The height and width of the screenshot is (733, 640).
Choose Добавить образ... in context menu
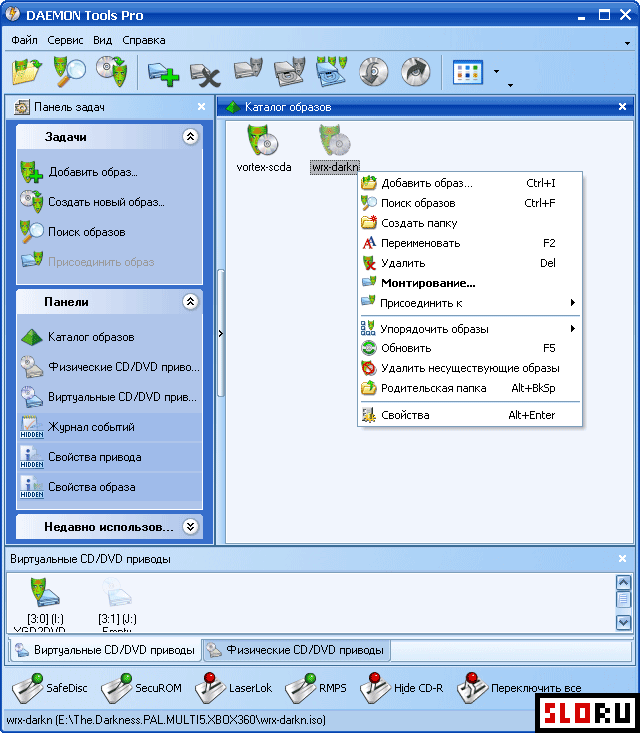[469, 183]
